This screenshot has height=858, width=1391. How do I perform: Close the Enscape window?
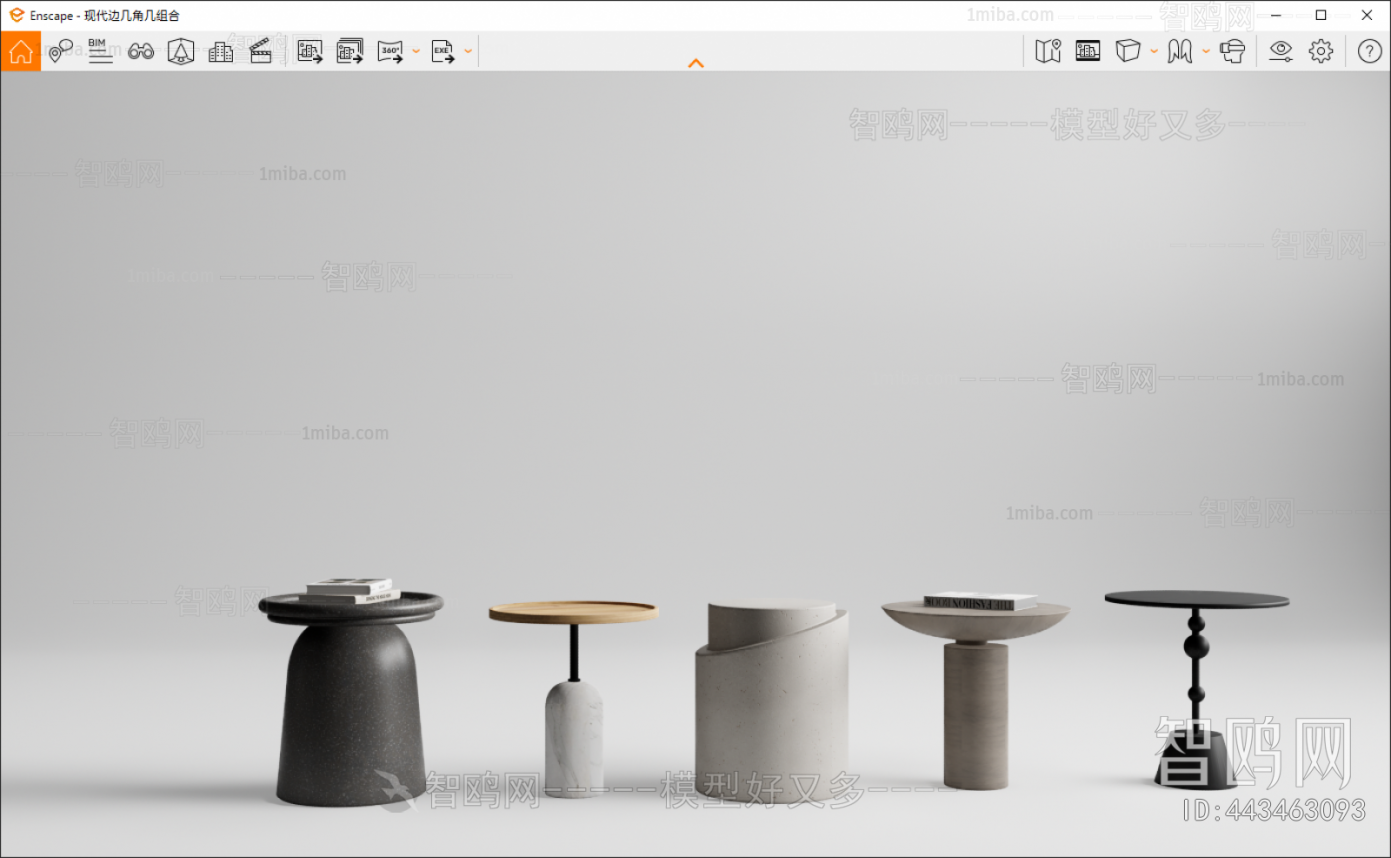click(x=1367, y=15)
